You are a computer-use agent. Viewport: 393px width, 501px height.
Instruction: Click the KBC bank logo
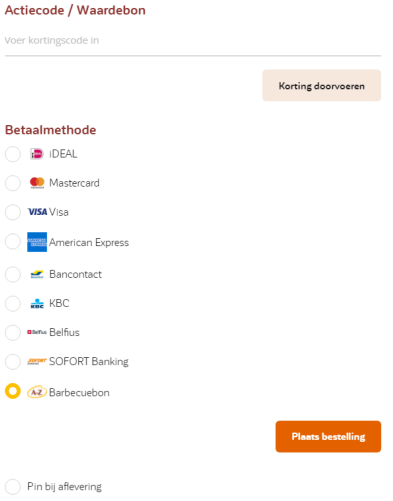[x=37, y=303]
